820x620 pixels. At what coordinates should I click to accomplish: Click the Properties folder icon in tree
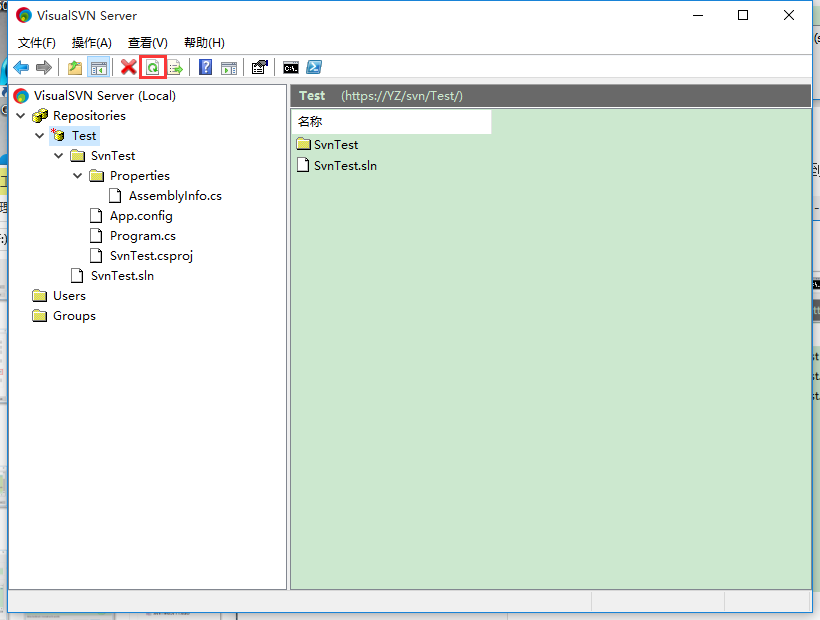pyautogui.click(x=96, y=176)
